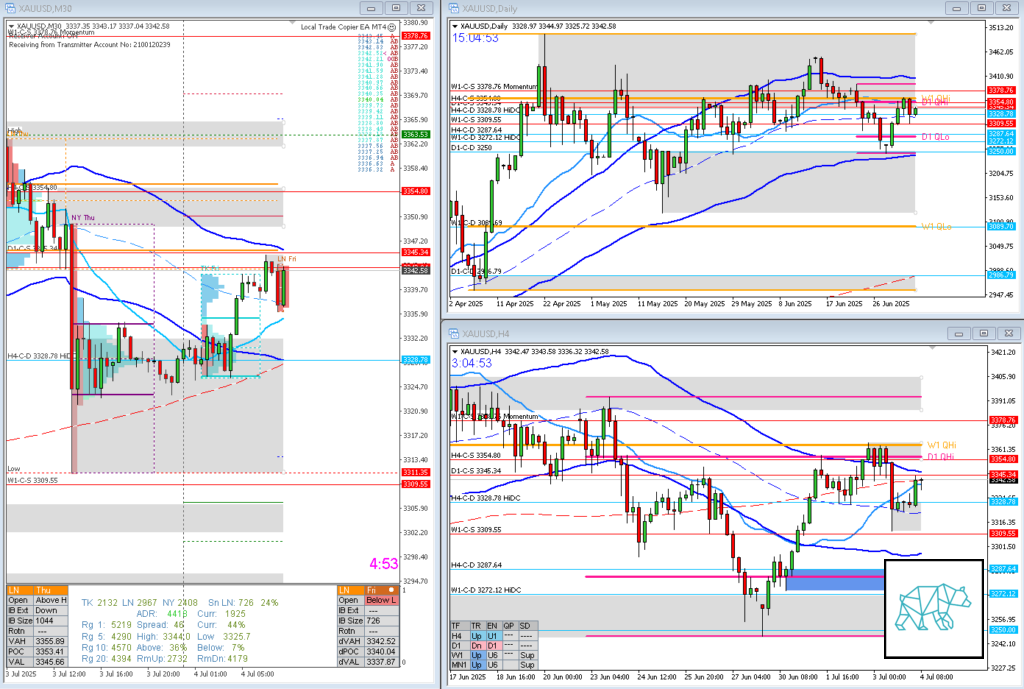Click the Expert Advisor smiley face icon
The image size is (1024, 689).
point(392,27)
